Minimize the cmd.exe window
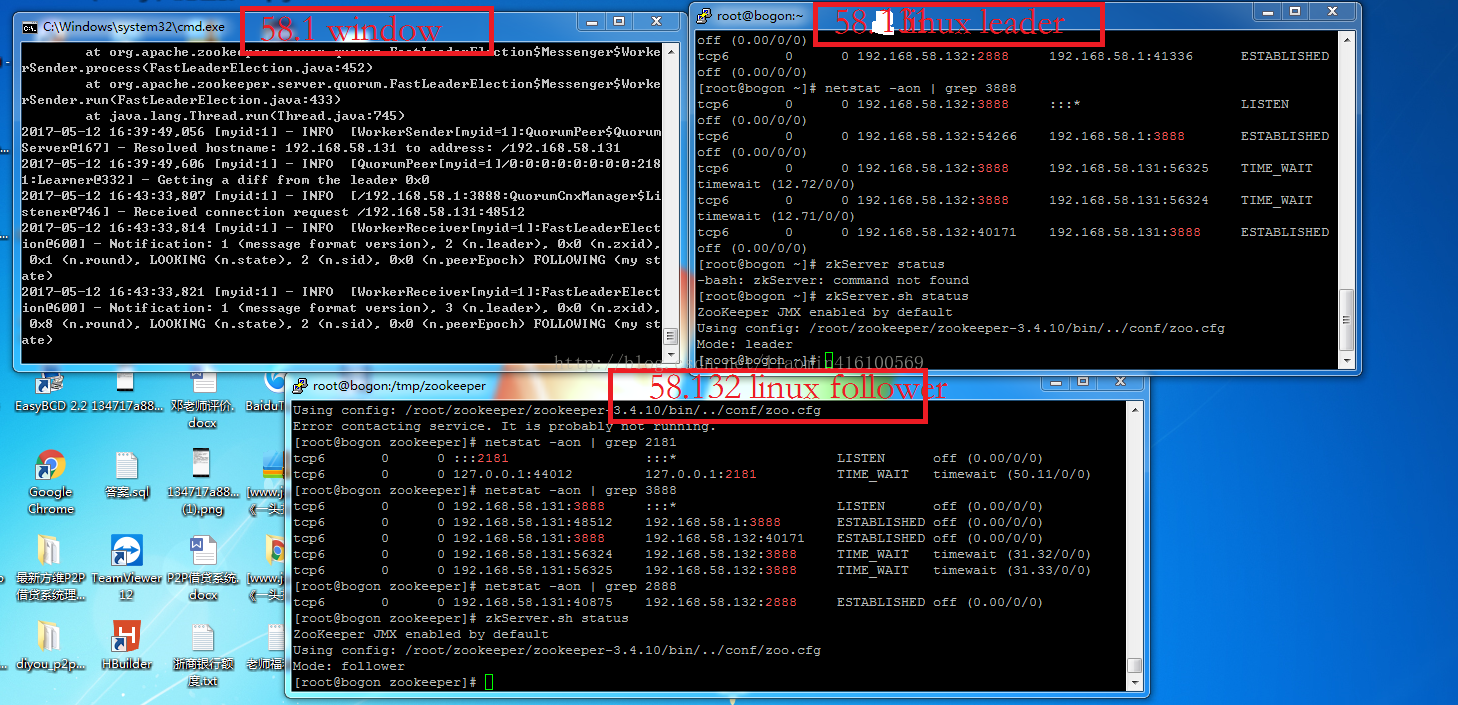Image resolution: width=1458 pixels, height=705 pixels. click(594, 21)
